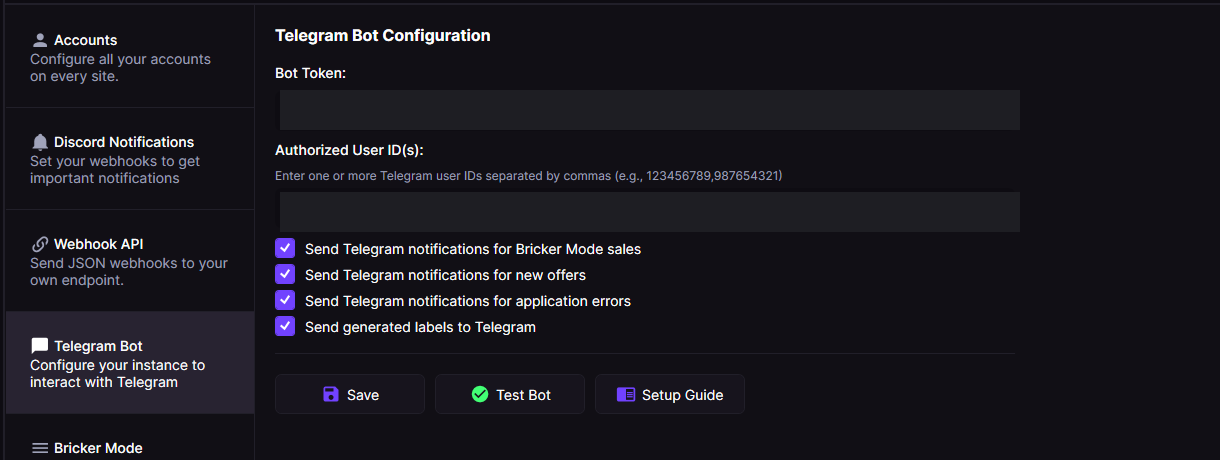
Task: Toggle Telegram notifications for new offers
Action: click(x=285, y=274)
